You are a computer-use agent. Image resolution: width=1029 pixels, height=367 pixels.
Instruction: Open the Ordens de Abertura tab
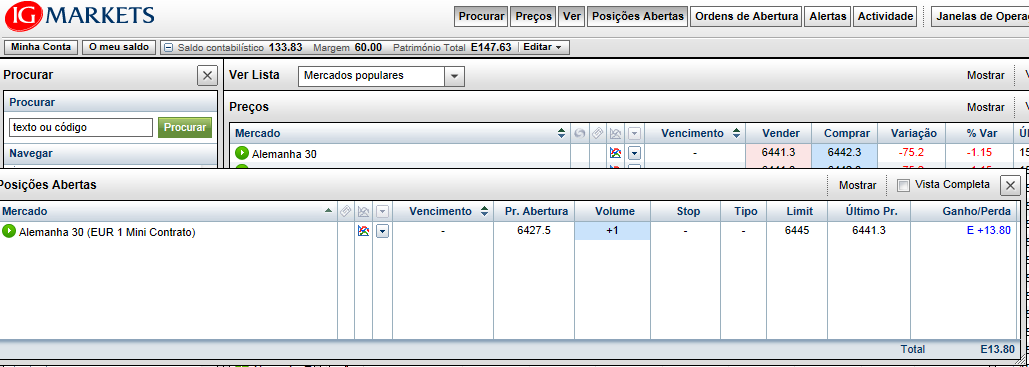click(x=747, y=16)
